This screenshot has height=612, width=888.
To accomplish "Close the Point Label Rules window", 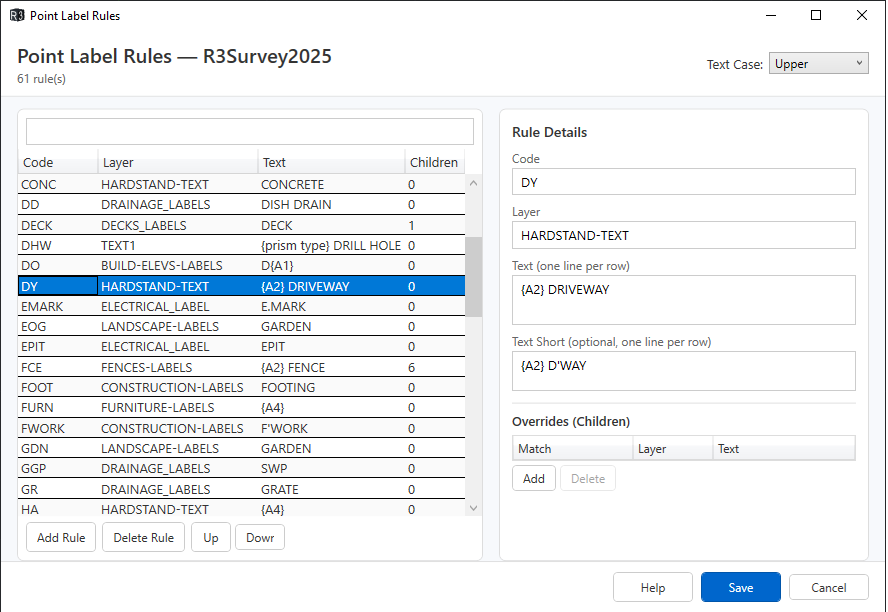I will point(861,15).
